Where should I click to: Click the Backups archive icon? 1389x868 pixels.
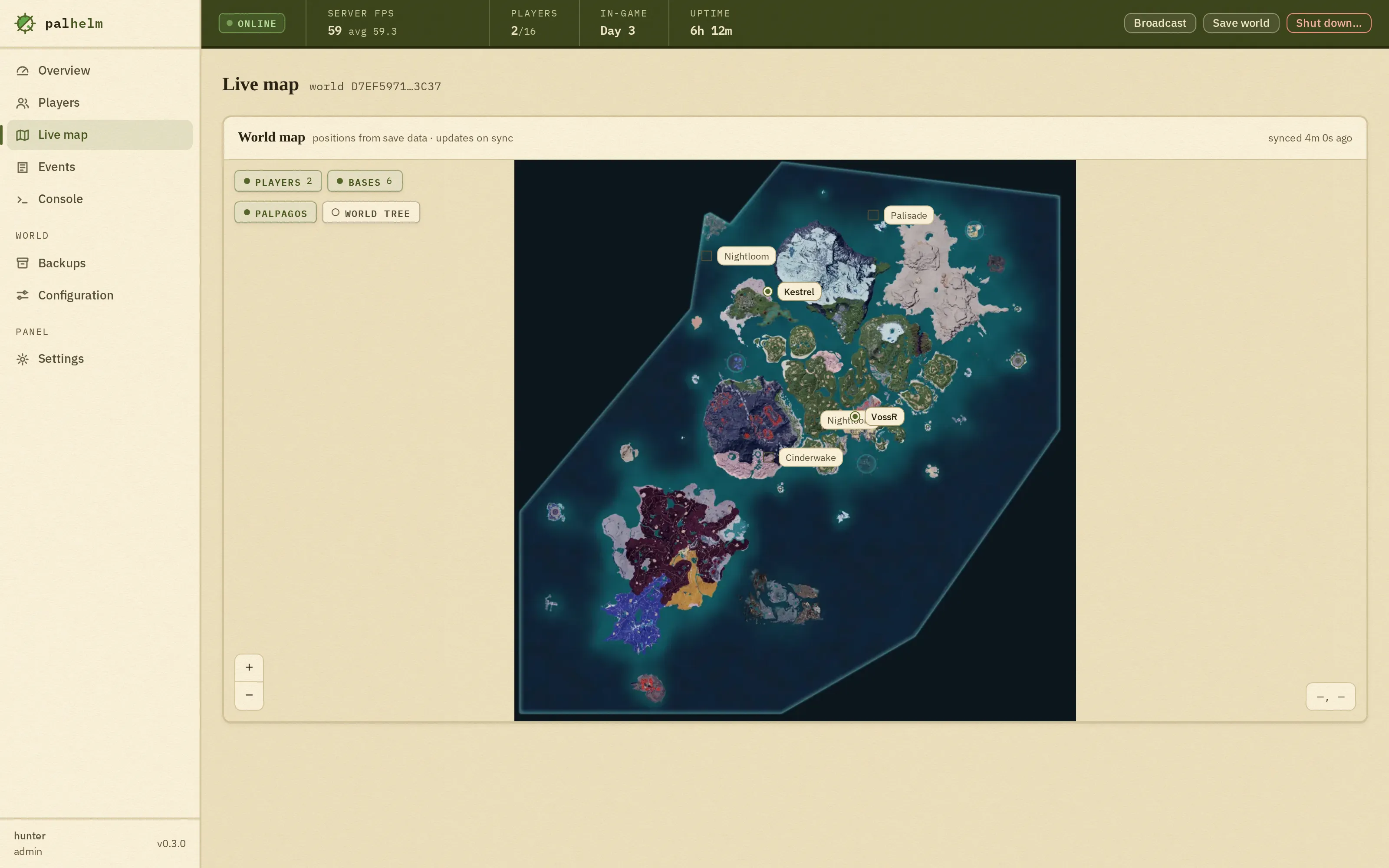point(23,263)
